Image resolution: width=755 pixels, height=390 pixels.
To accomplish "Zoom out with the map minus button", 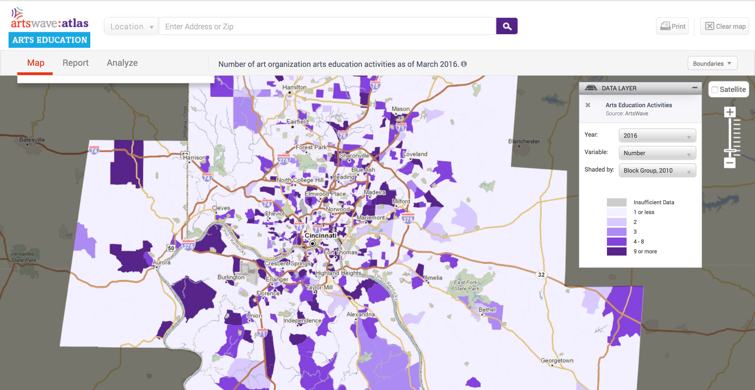I will click(730, 163).
